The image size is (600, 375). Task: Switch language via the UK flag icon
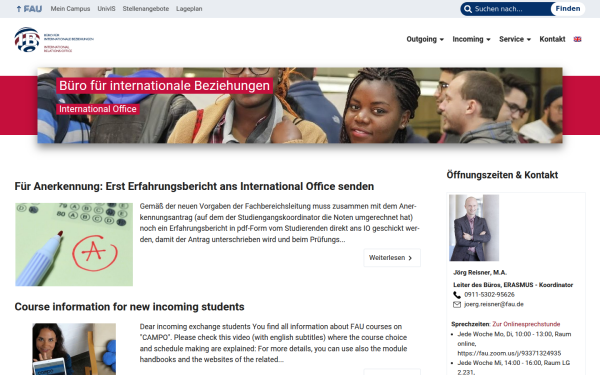(x=577, y=39)
